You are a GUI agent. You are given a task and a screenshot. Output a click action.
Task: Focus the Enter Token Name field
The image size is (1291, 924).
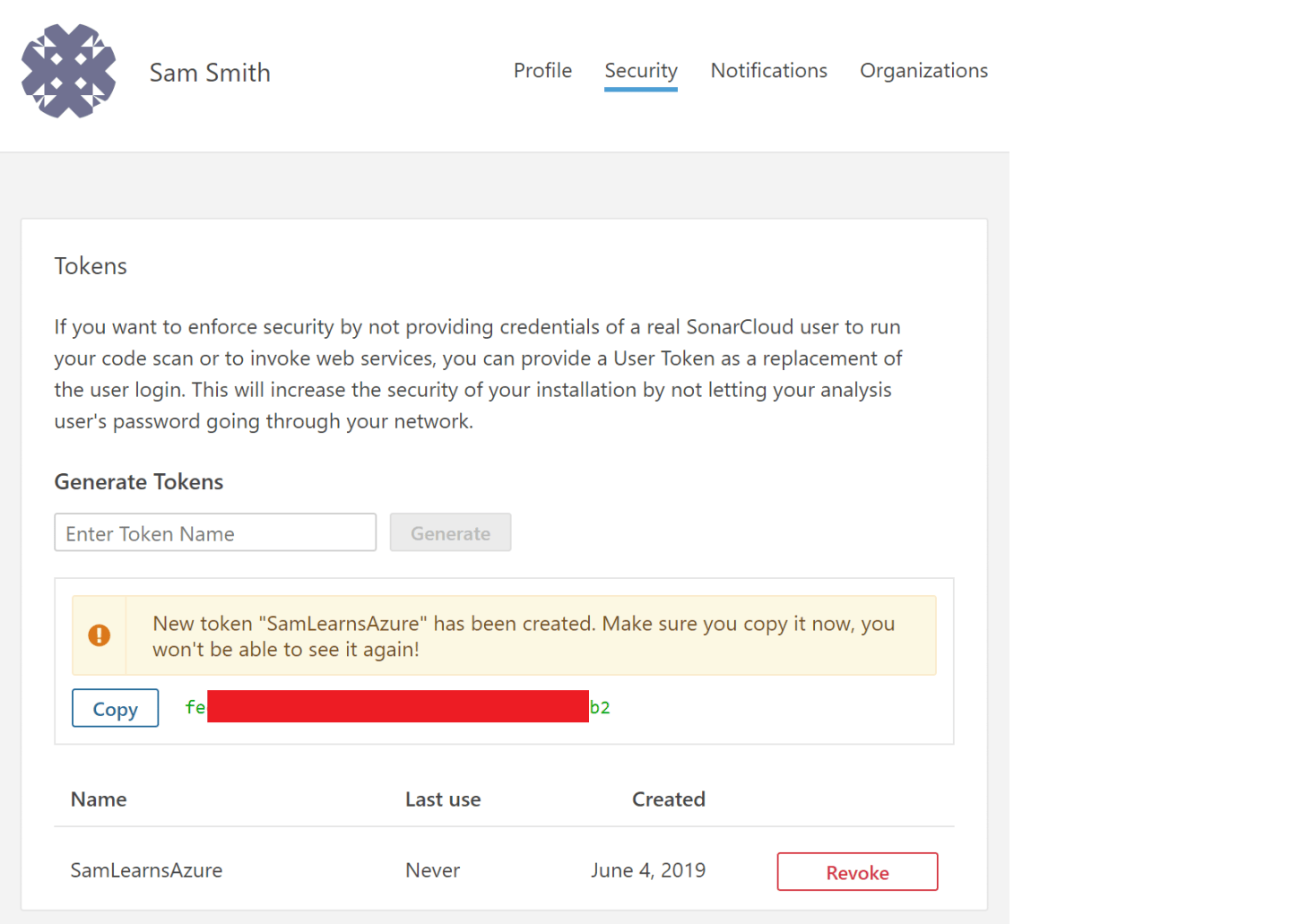click(215, 532)
